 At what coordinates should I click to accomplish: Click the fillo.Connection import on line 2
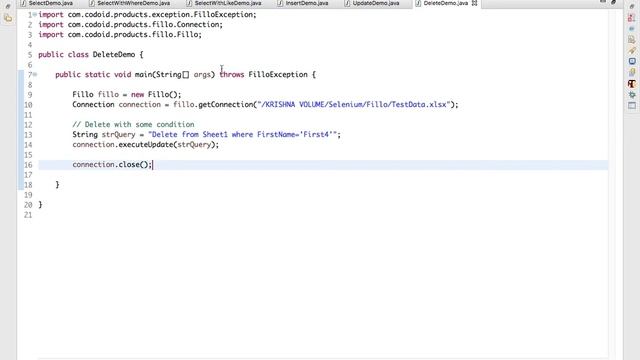[x=145, y=24]
